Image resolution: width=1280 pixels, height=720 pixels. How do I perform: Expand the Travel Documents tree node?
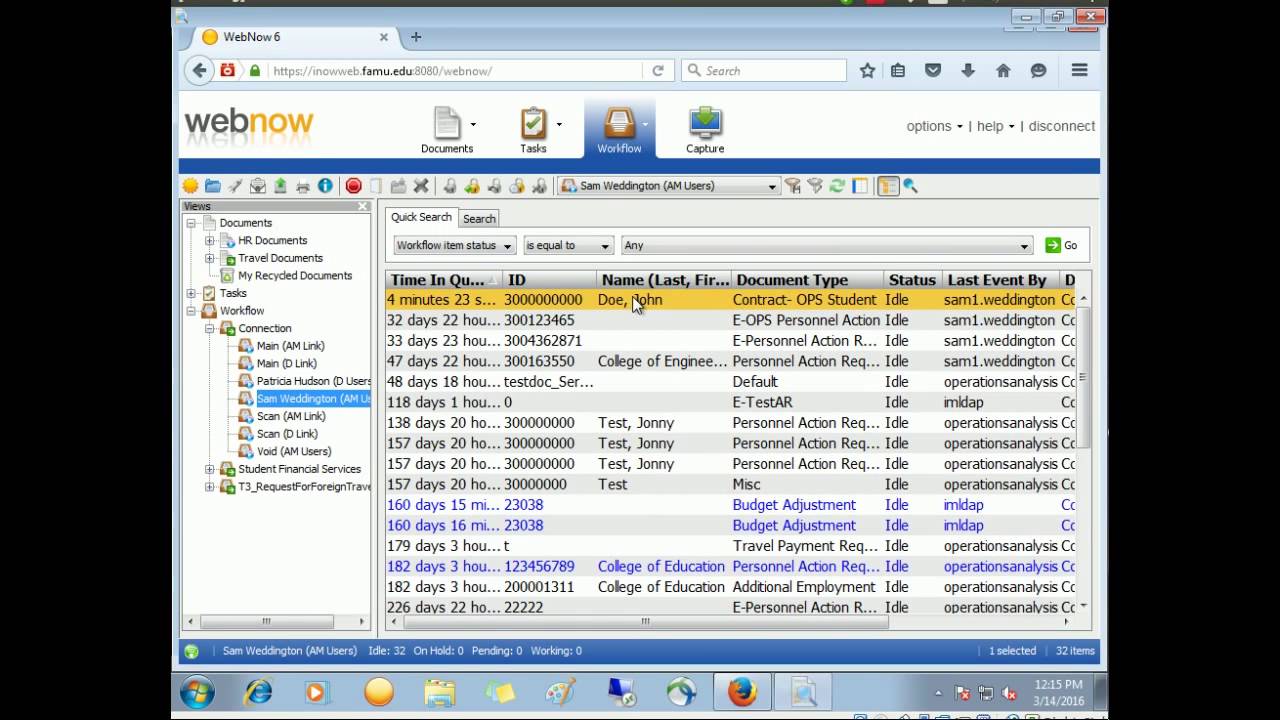click(x=209, y=258)
